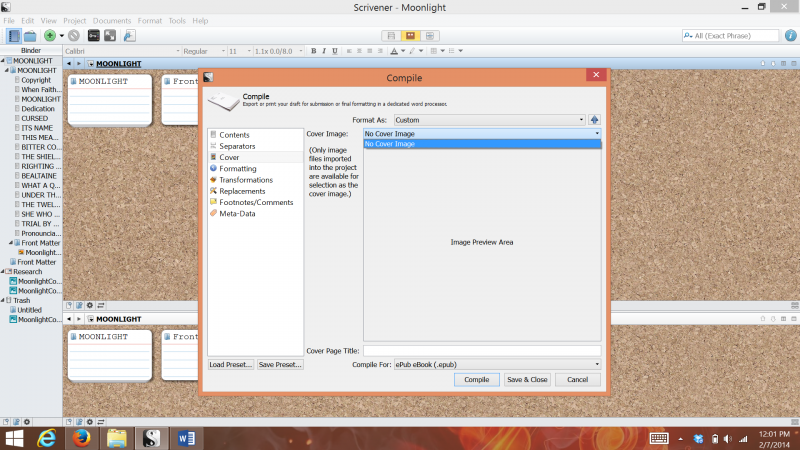Viewport: 800px width, 450px height.
Task: Click the highlight color pen button
Action: click(412, 51)
